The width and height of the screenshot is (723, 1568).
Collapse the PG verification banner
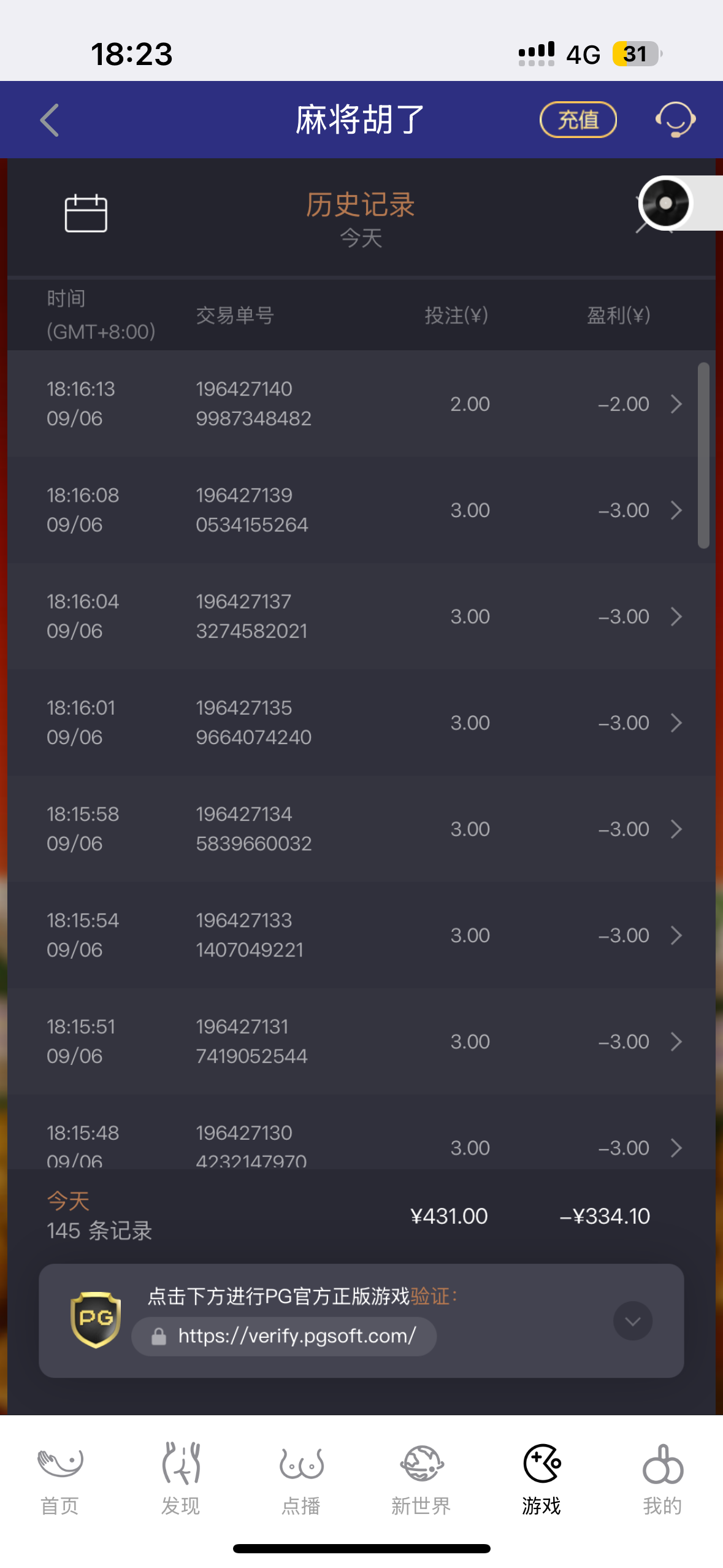point(632,1320)
